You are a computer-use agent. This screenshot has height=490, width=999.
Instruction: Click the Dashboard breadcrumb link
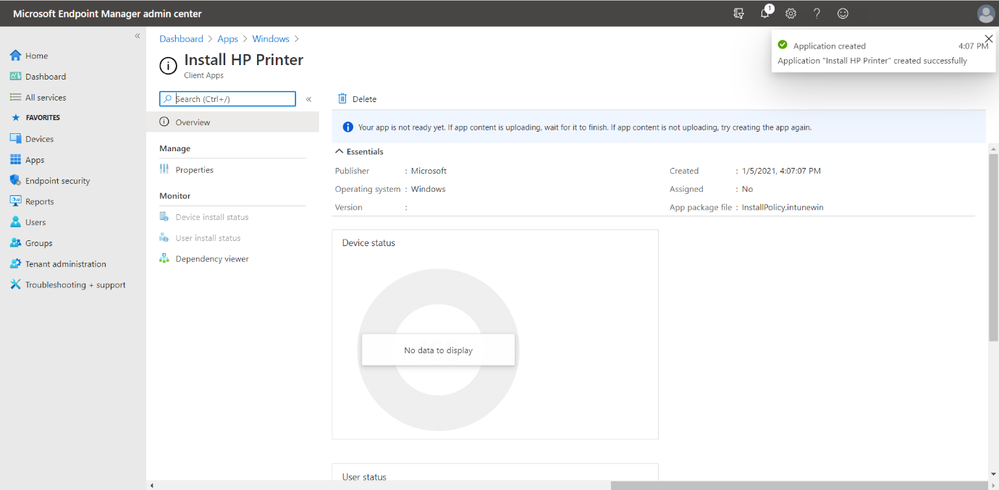coord(181,39)
